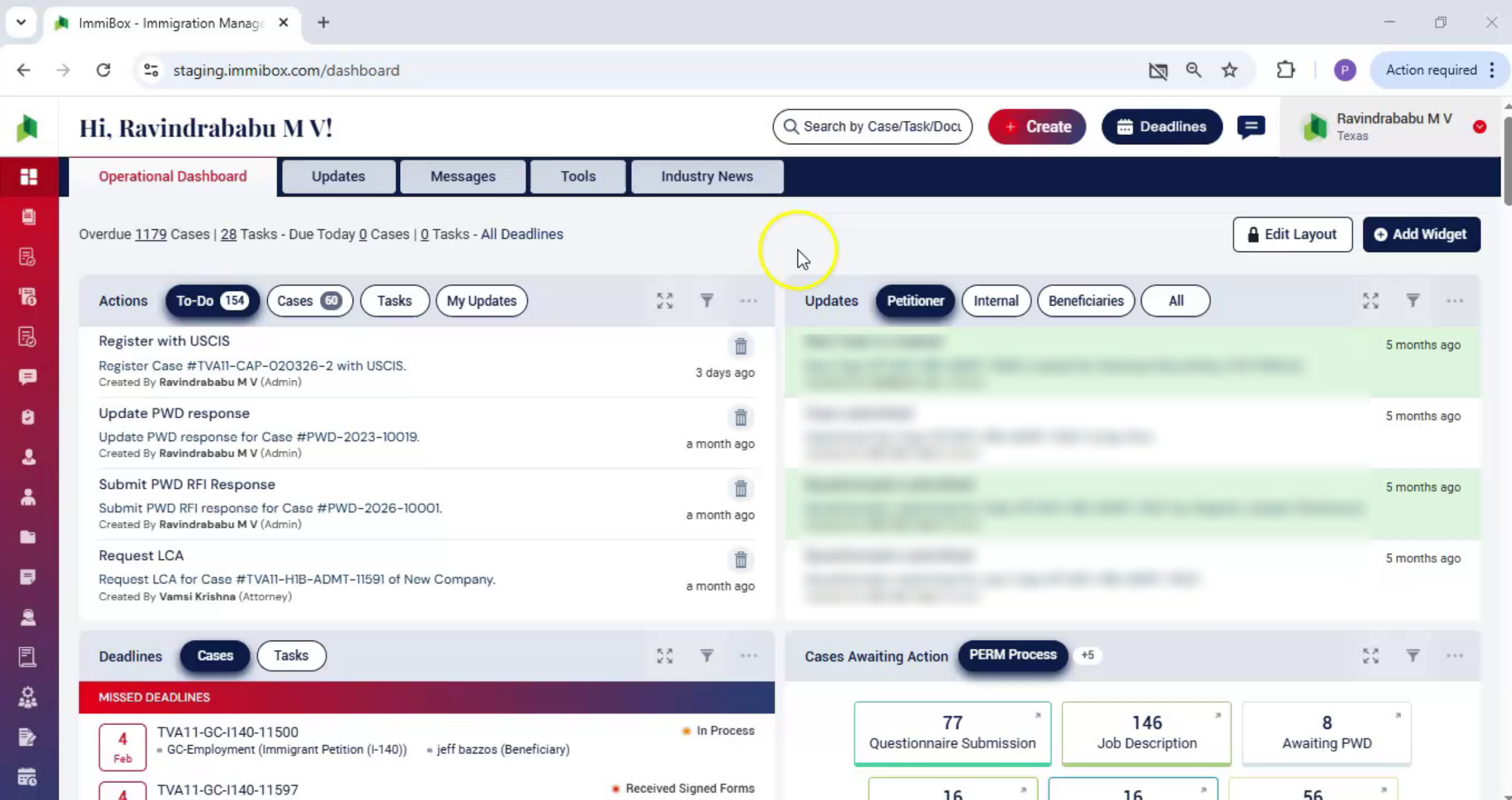The height and width of the screenshot is (800, 1512).
Task: Switch to the Messages tab
Action: (x=463, y=176)
